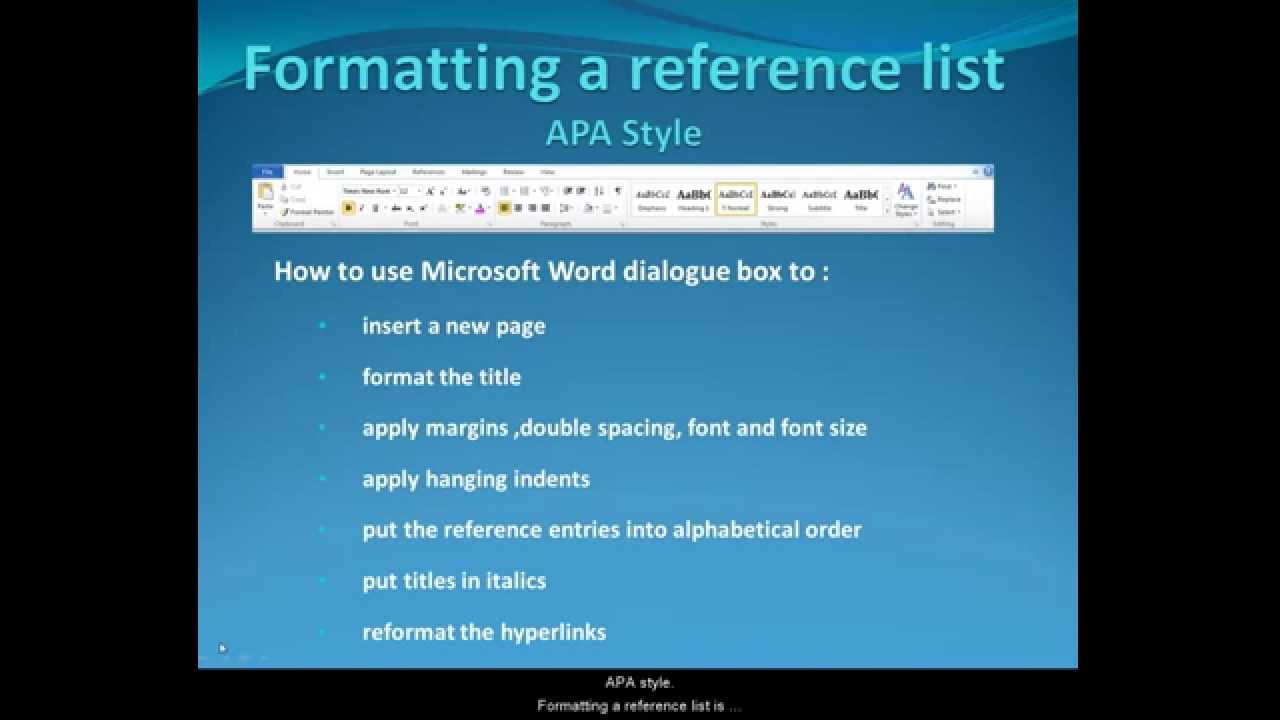Apply the Emphasis style
The image size is (1280, 720).
point(652,200)
